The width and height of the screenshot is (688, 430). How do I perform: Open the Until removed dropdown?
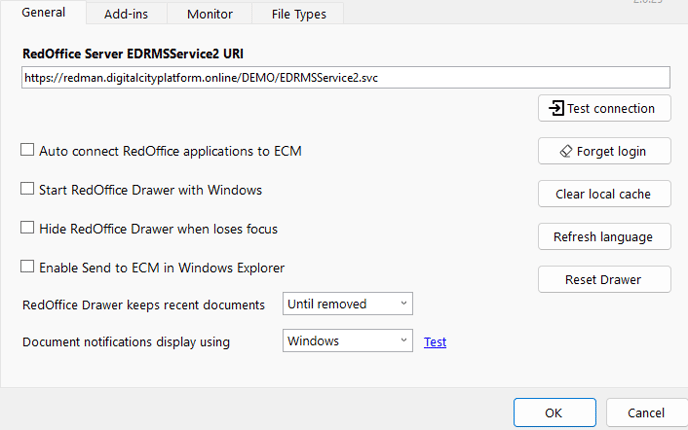point(348,304)
